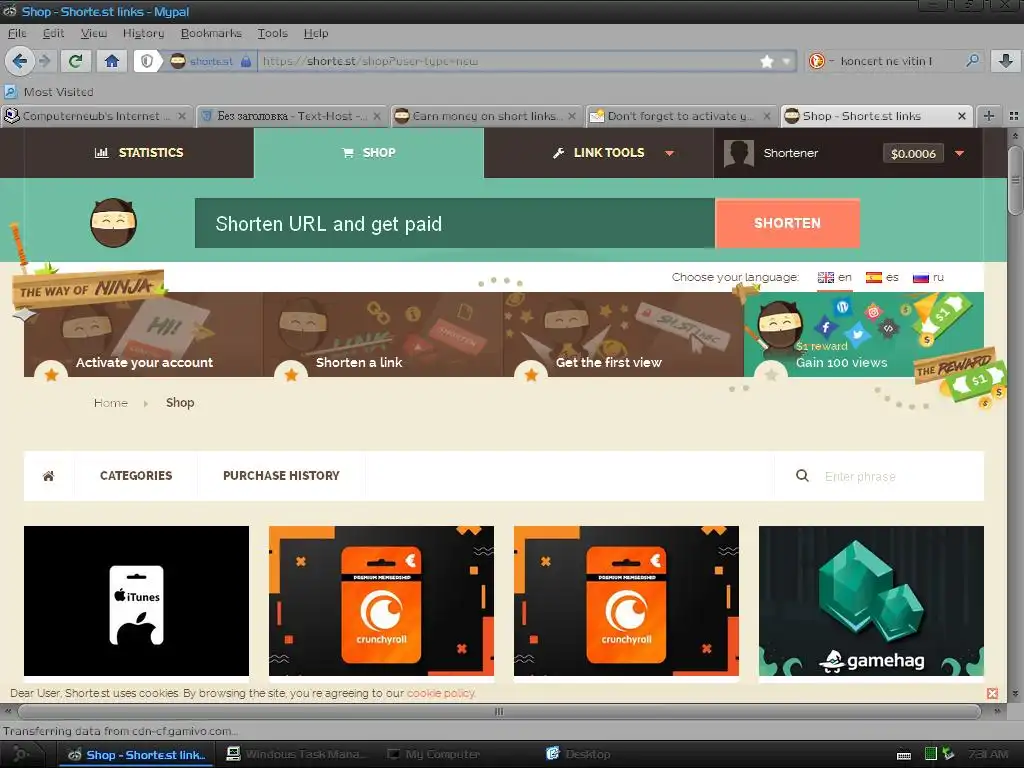Open the STATISTICS section

tap(139, 153)
